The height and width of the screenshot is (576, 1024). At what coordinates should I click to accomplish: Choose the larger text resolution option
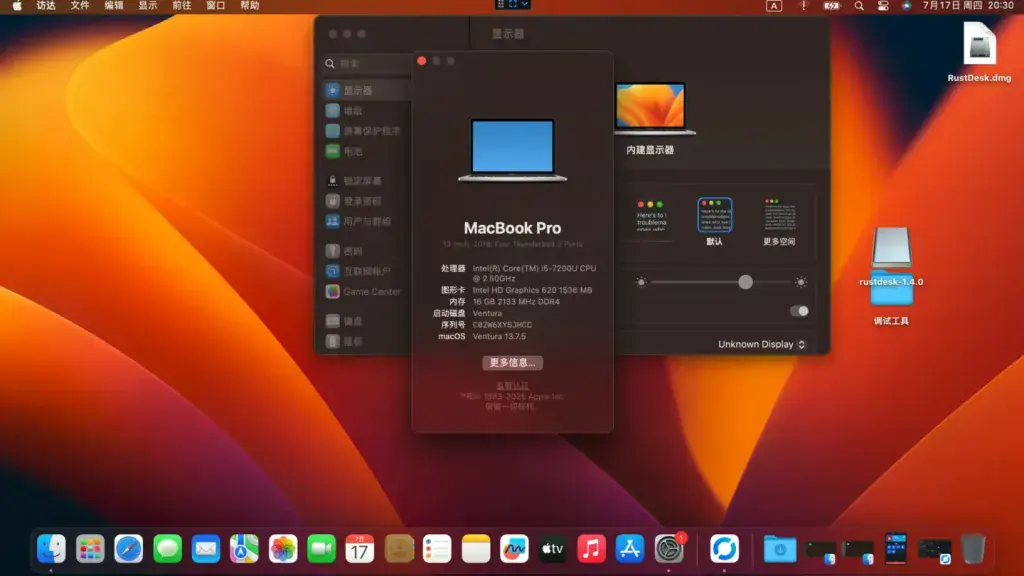pyautogui.click(x=650, y=216)
